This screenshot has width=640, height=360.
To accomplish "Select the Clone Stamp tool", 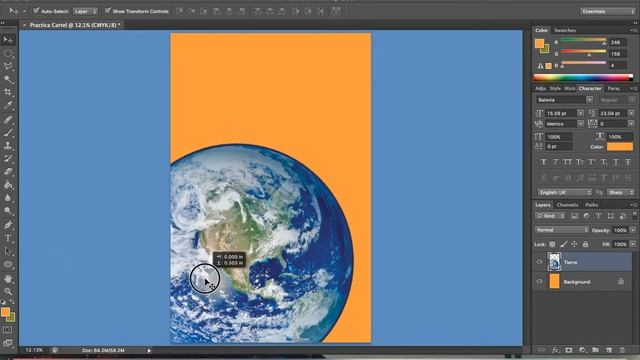I will coord(8,145).
